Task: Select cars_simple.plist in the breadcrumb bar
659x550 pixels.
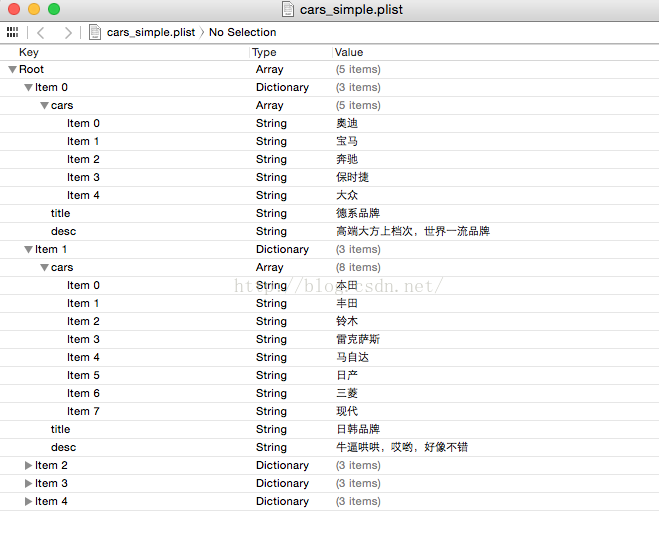Action: click(151, 32)
